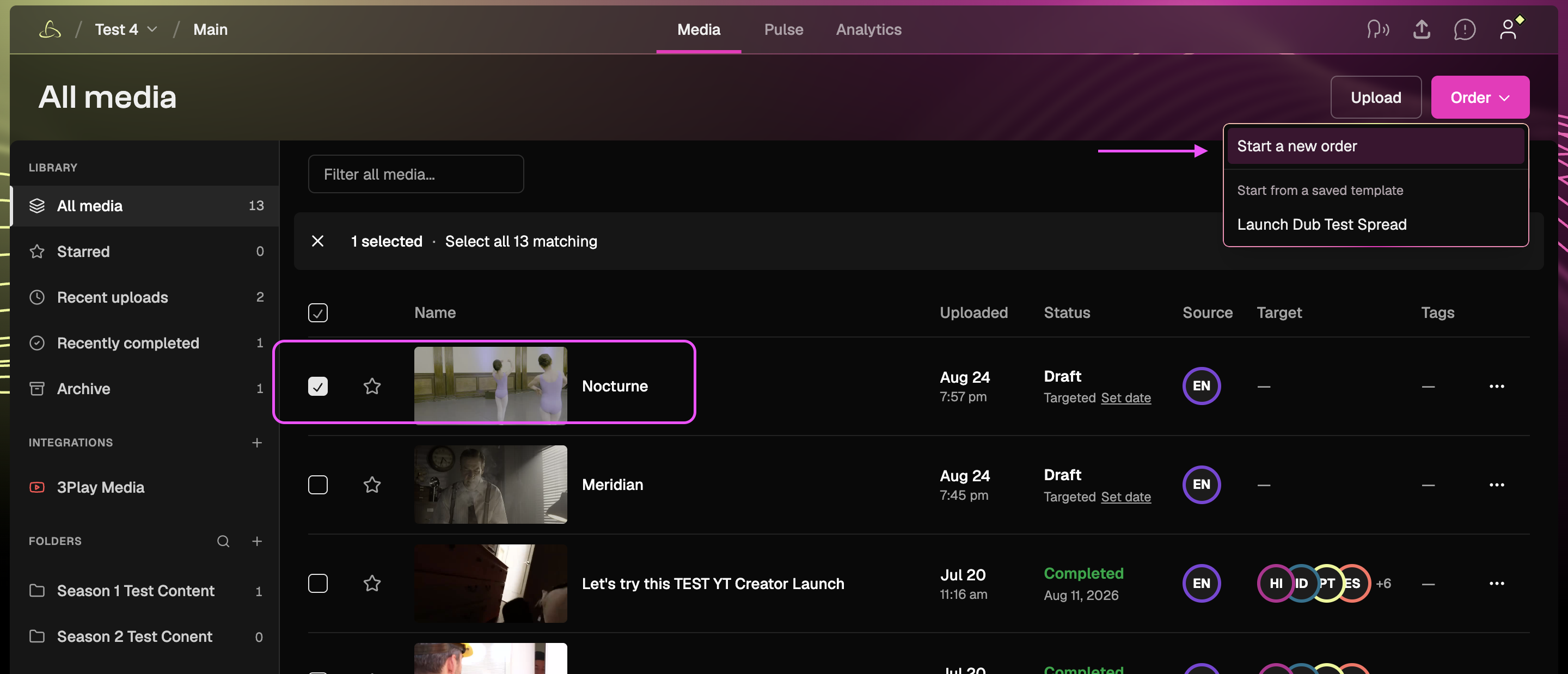Viewport: 1568px width, 674px height.
Task: Switch to the Analytics tab
Action: coord(868,29)
